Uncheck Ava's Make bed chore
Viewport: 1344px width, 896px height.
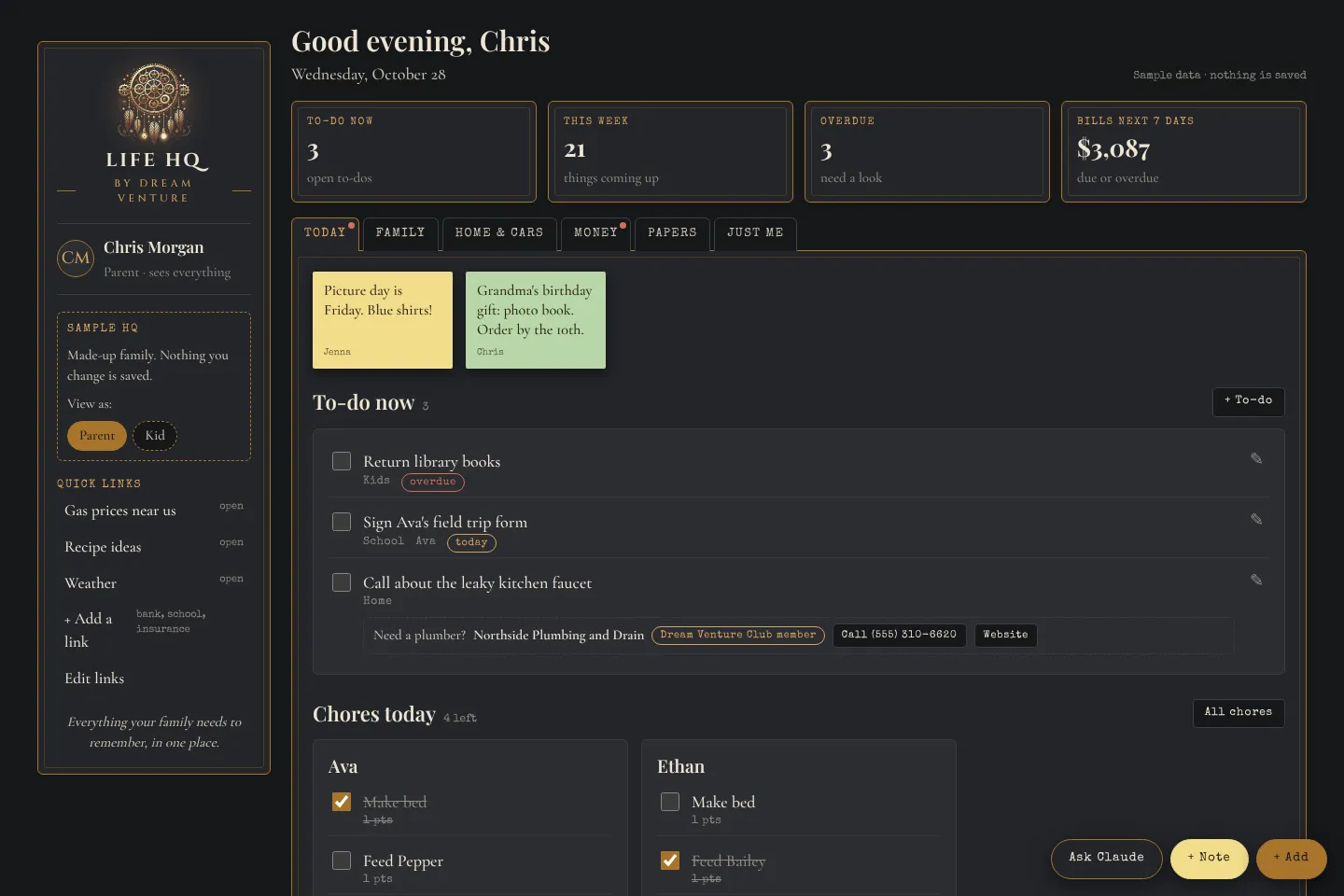point(342,802)
